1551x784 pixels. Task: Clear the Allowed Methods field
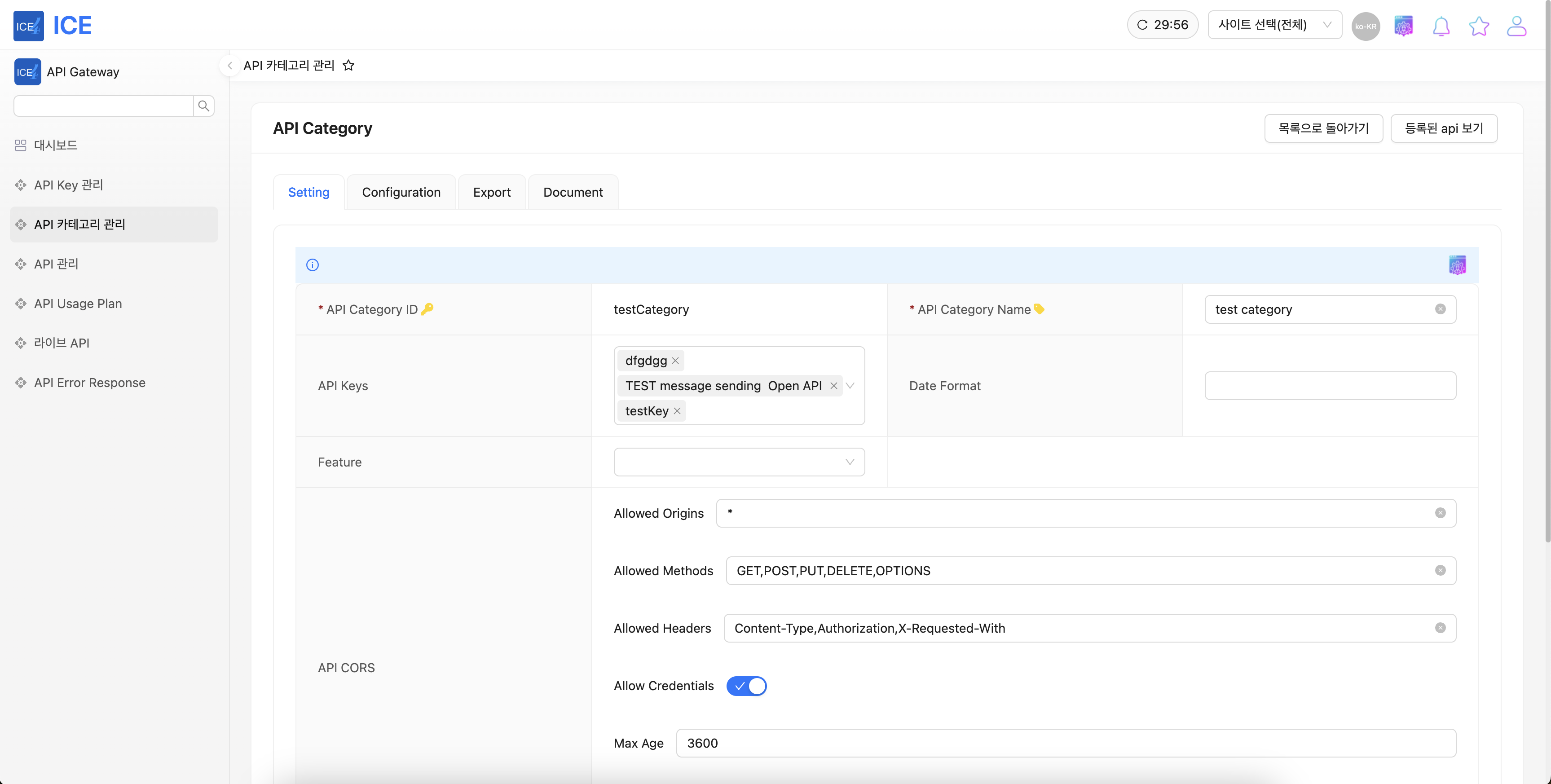[x=1440, y=570]
